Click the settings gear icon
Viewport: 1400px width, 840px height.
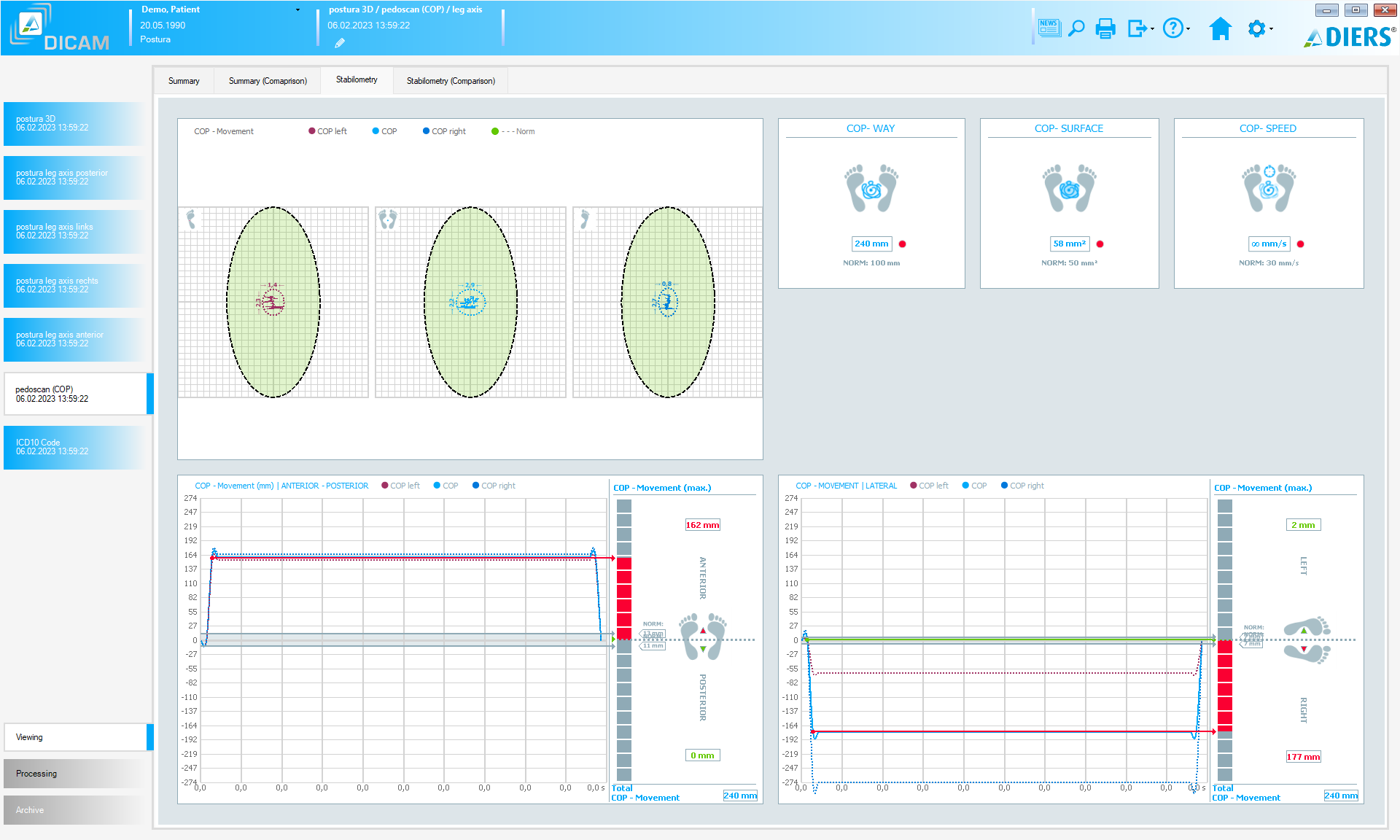coord(1256,28)
